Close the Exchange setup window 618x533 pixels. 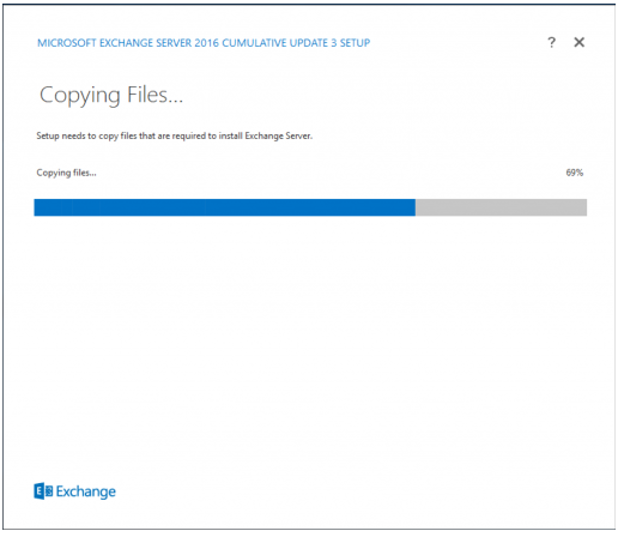click(x=579, y=42)
